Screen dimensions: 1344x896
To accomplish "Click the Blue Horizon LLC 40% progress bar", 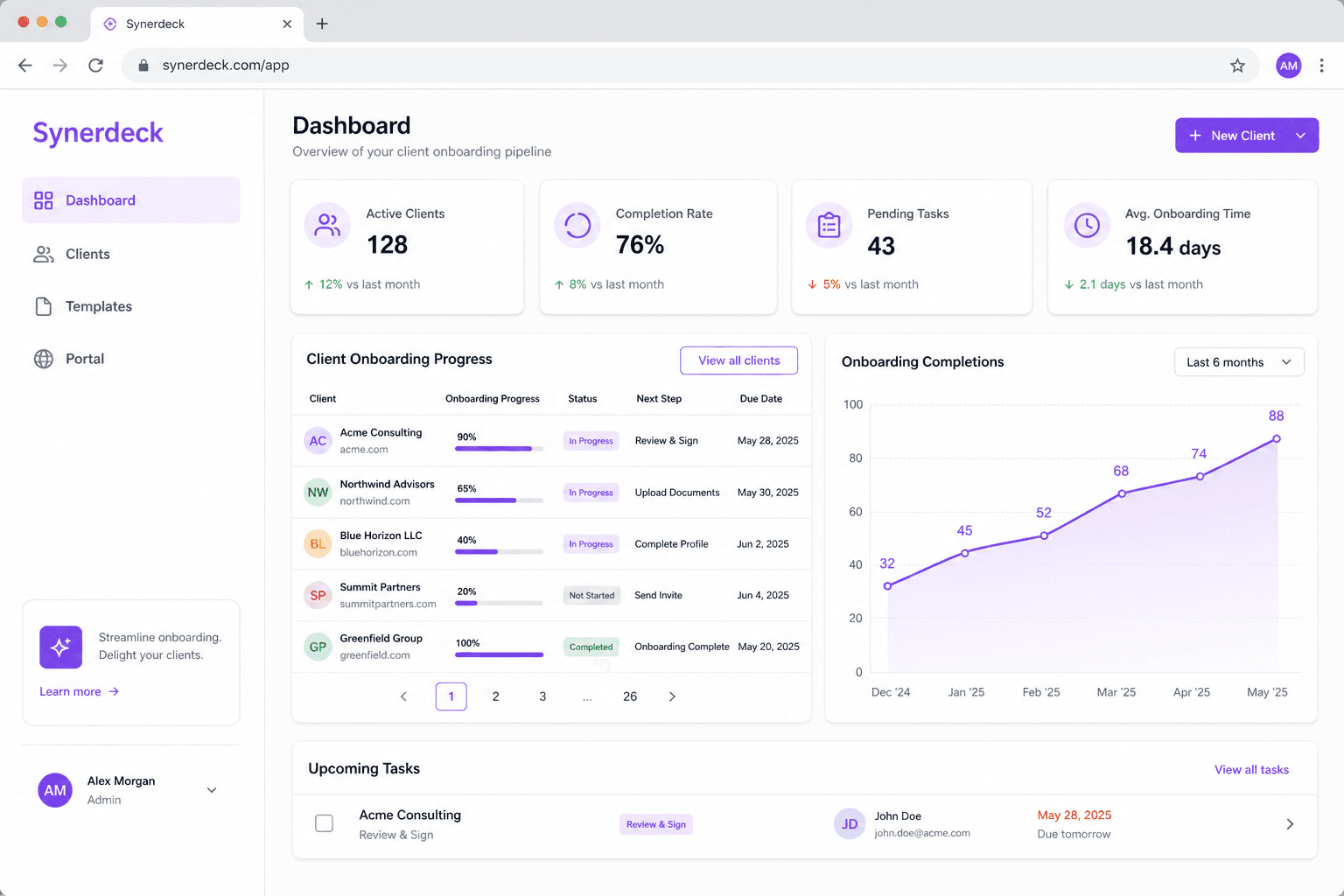I will (499, 551).
